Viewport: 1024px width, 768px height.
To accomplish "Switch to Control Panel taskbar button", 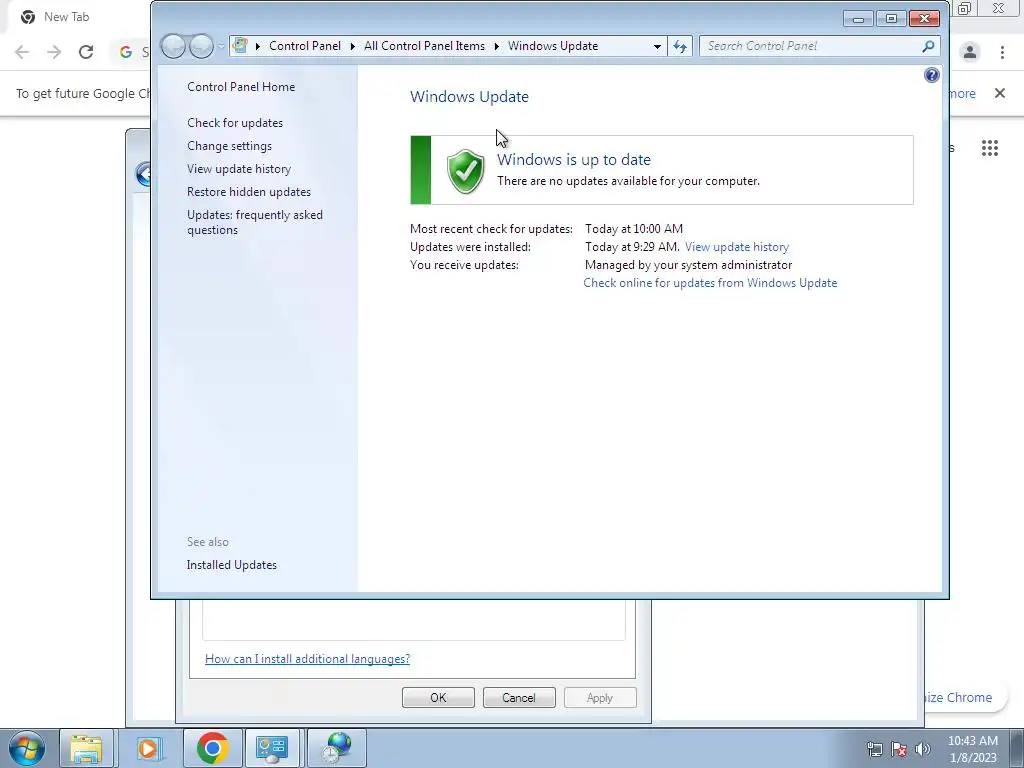I will (x=272, y=748).
